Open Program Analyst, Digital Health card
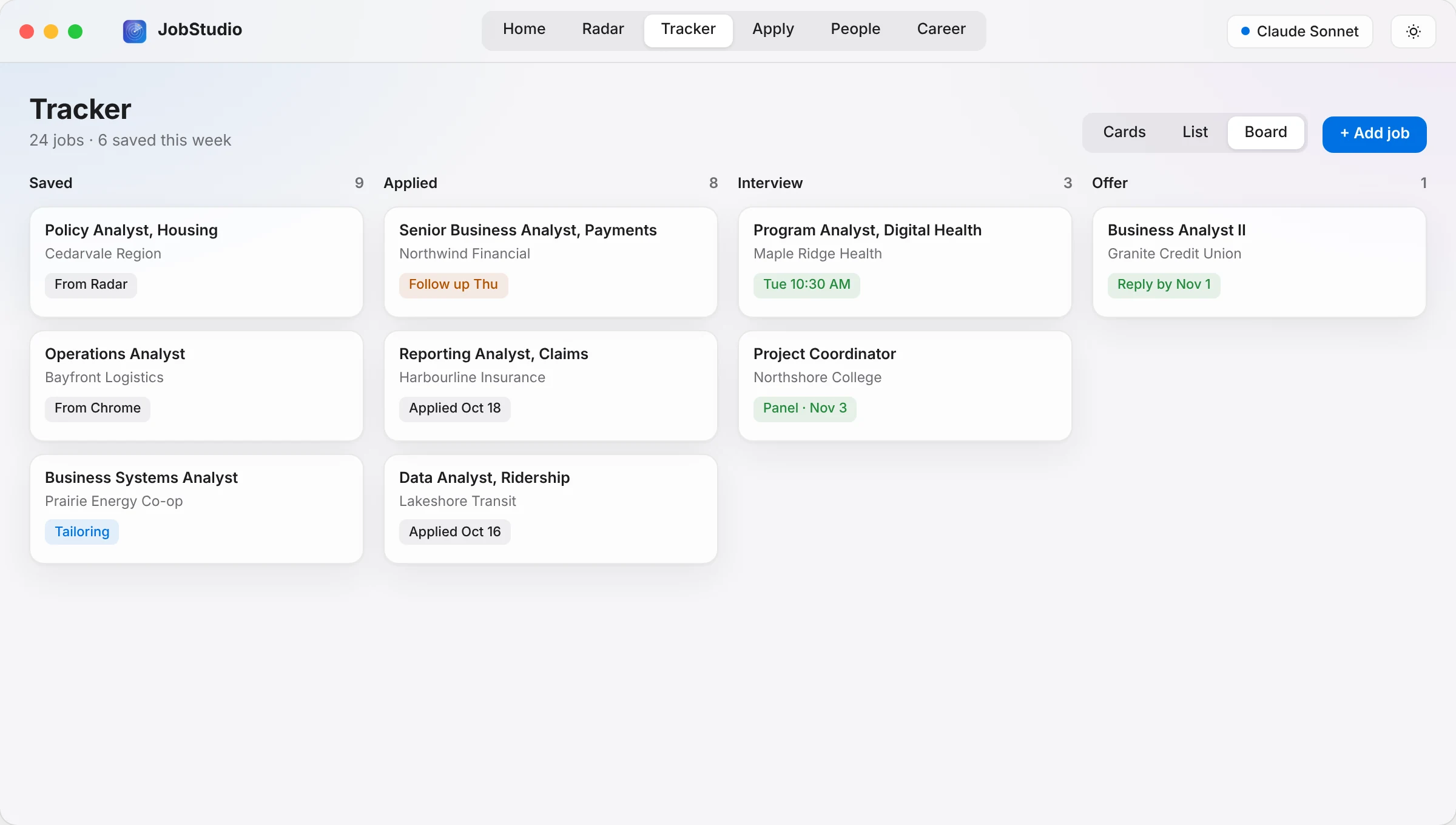 click(x=905, y=262)
